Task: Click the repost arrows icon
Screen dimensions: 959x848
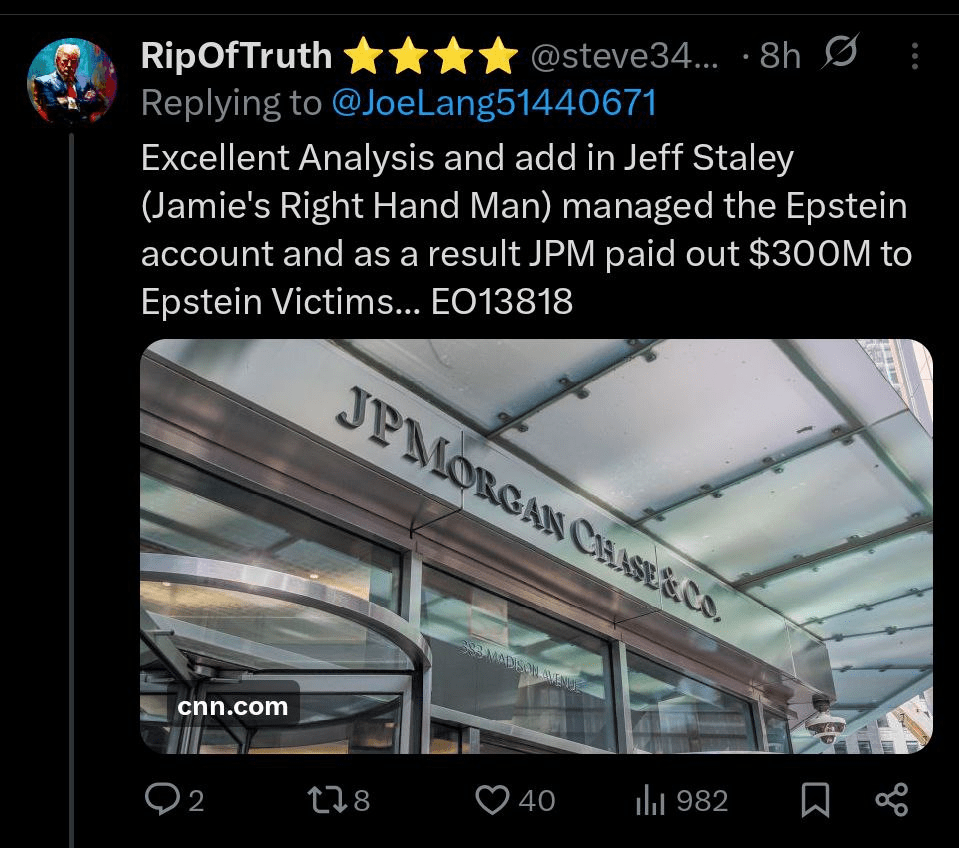Action: (x=325, y=800)
